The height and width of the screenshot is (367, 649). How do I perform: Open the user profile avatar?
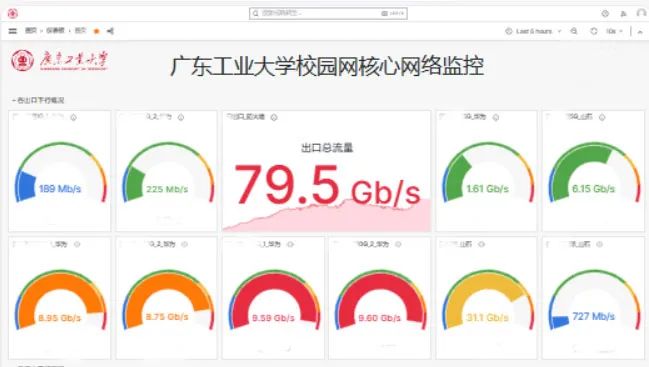(641, 13)
